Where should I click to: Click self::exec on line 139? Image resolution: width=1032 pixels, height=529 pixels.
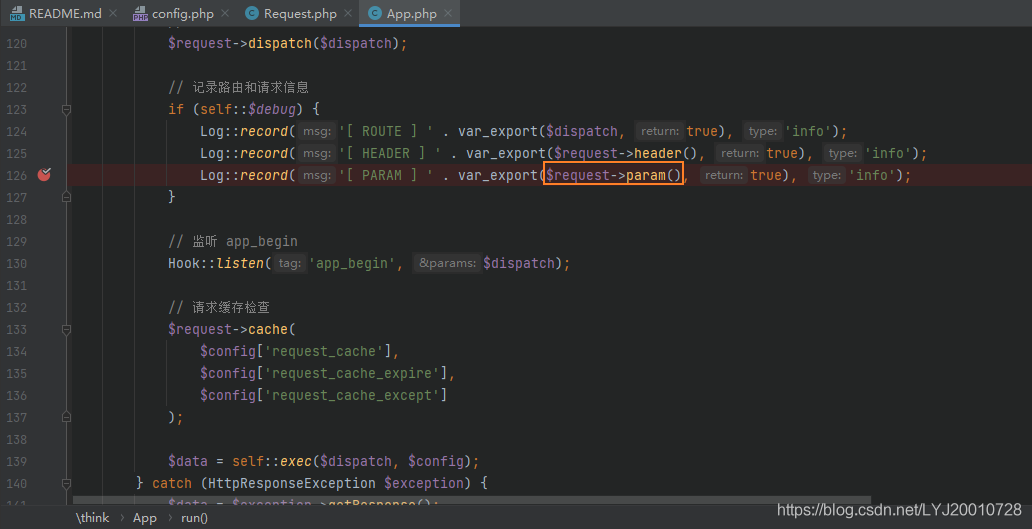point(272,461)
